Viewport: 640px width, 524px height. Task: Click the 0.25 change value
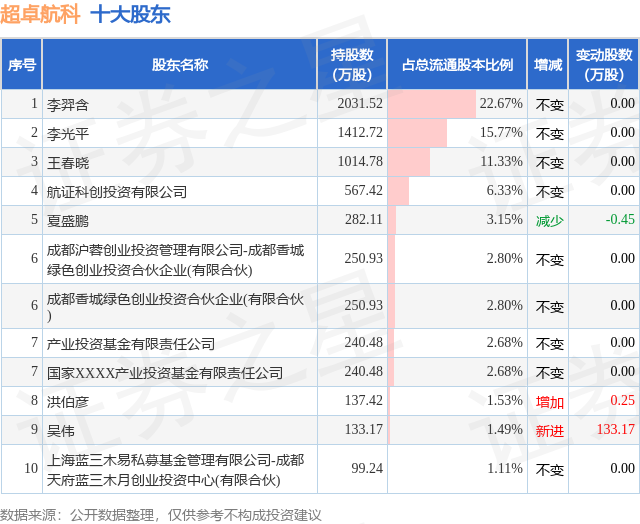(x=622, y=400)
